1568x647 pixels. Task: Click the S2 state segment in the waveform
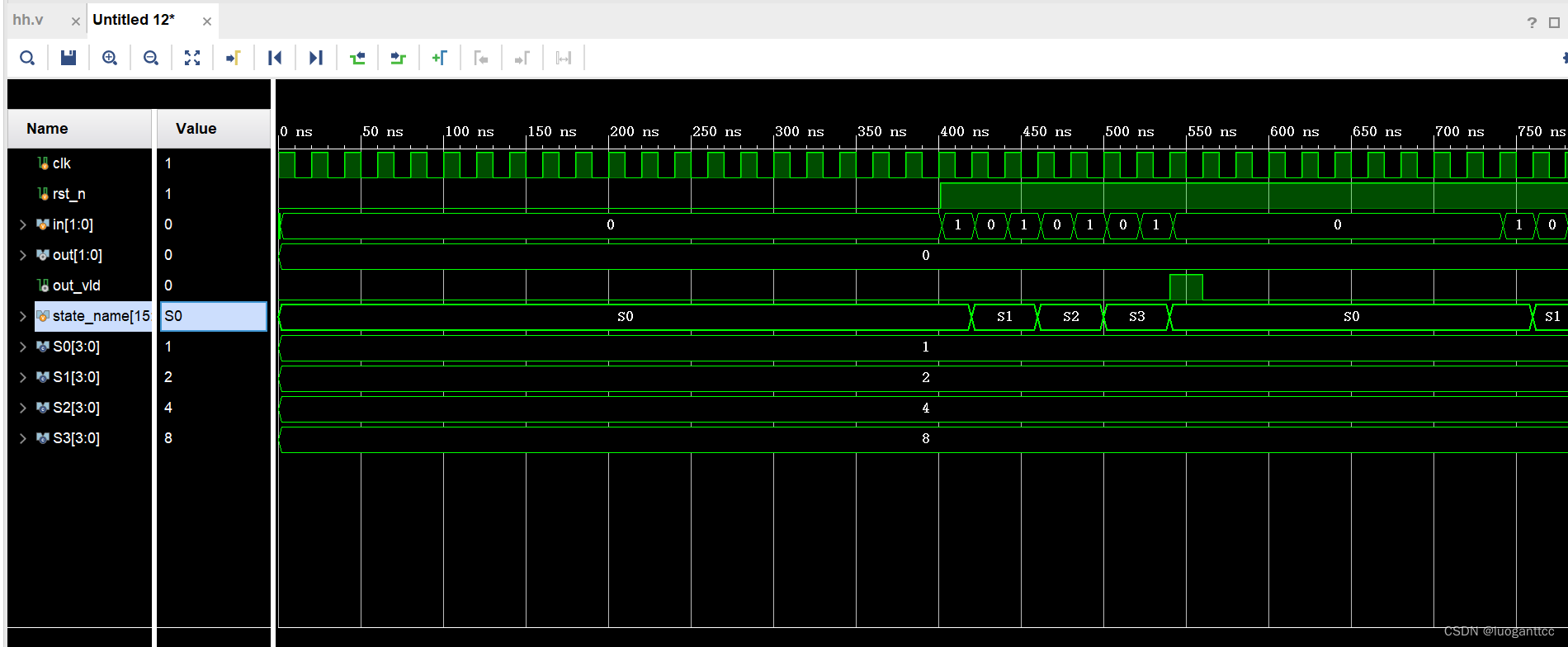pyautogui.click(x=1070, y=317)
